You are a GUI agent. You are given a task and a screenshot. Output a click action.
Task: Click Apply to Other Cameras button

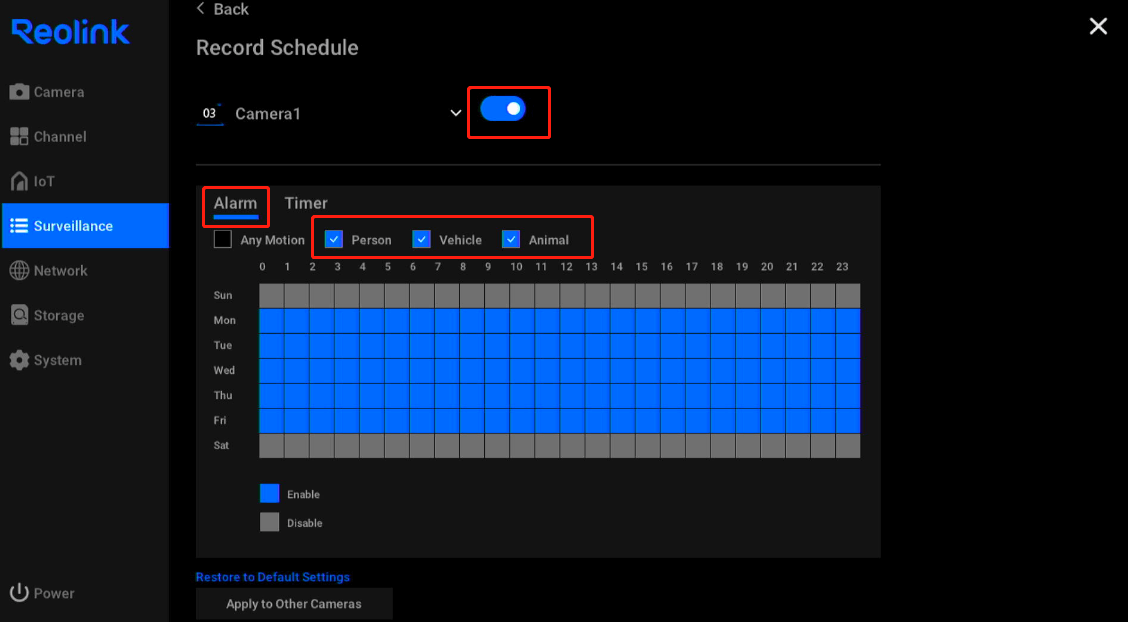[x=294, y=604]
